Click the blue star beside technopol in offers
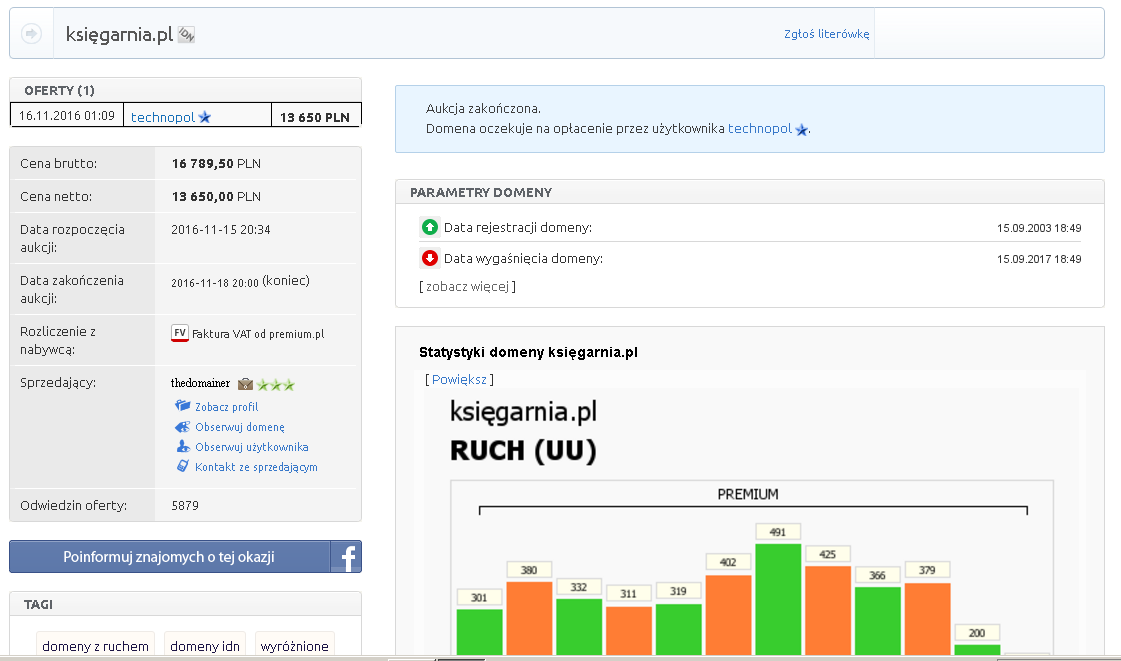 (205, 117)
